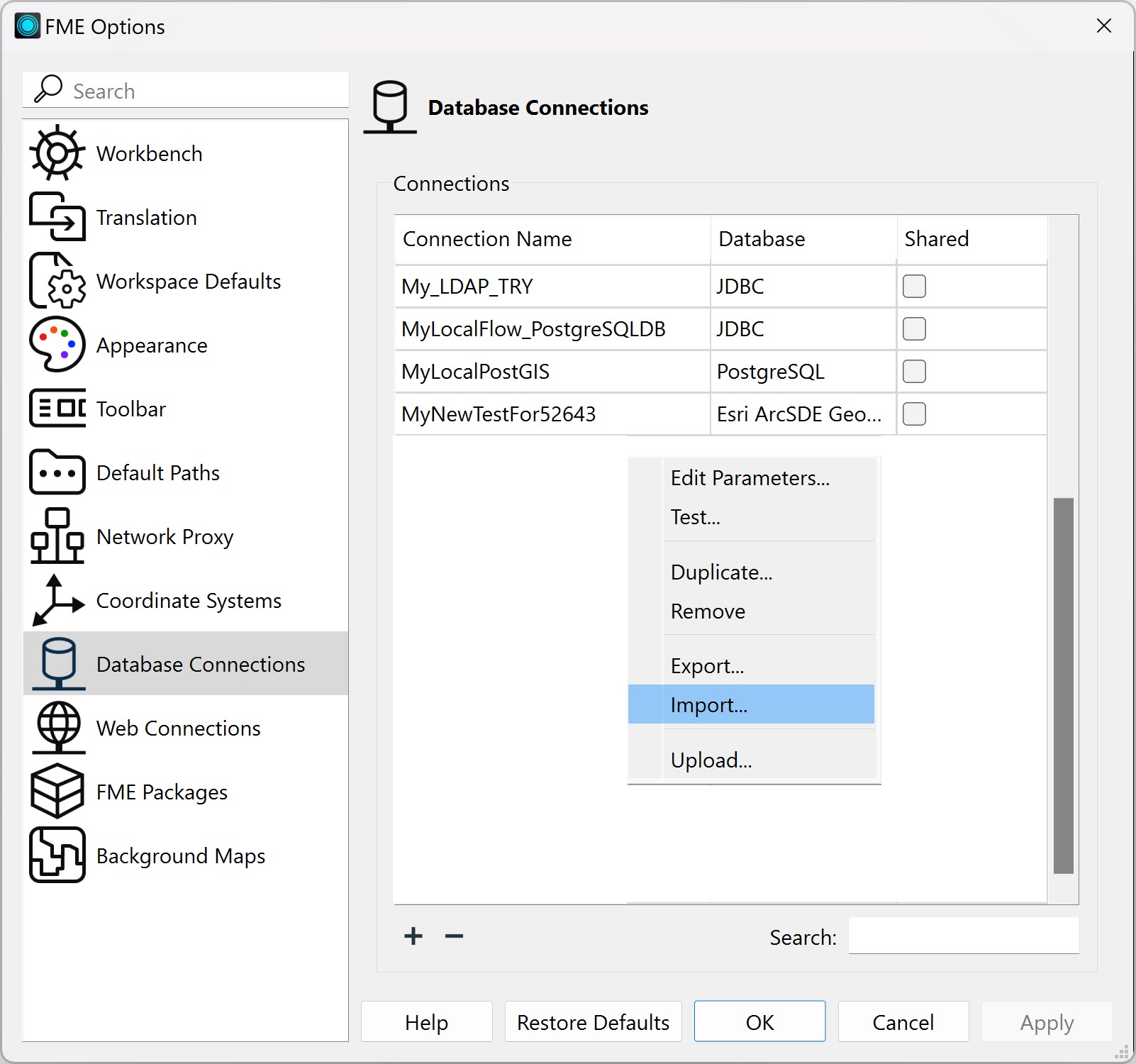
Task: Close the FME Options dialog
Action: pos(1103,26)
